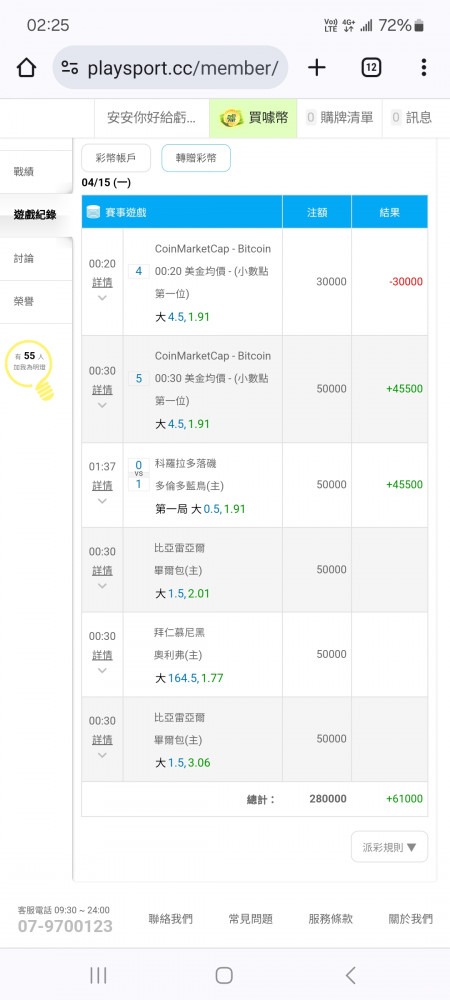Tap the Android recent apps button

pos(98,974)
